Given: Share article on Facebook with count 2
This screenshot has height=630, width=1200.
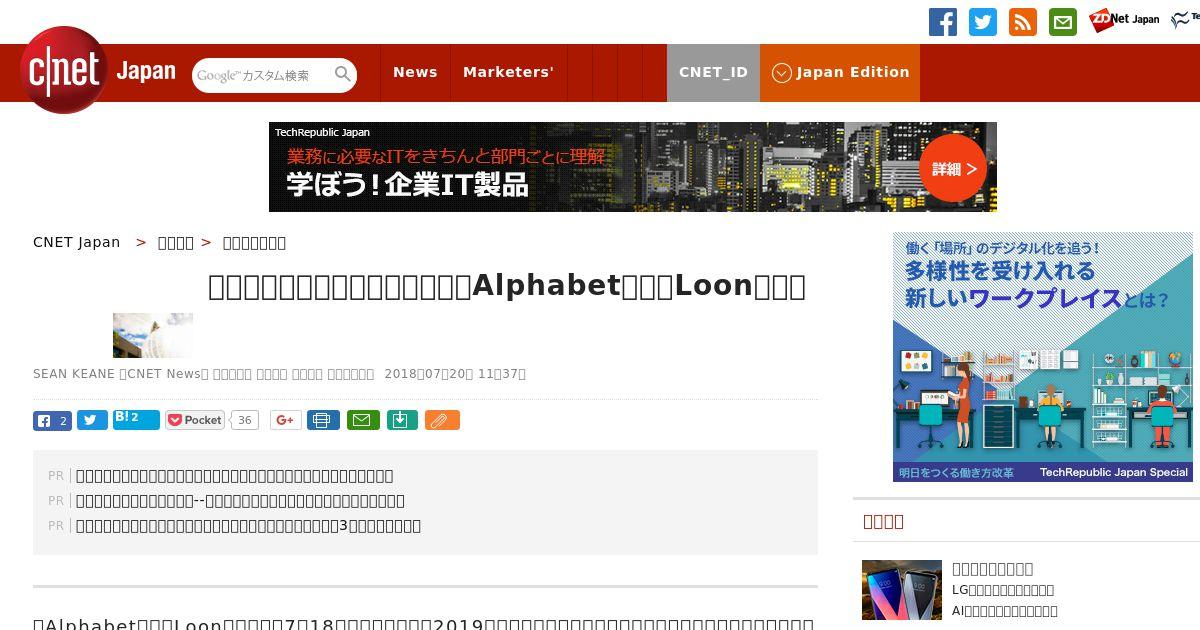Looking at the screenshot, I should click(x=52, y=420).
